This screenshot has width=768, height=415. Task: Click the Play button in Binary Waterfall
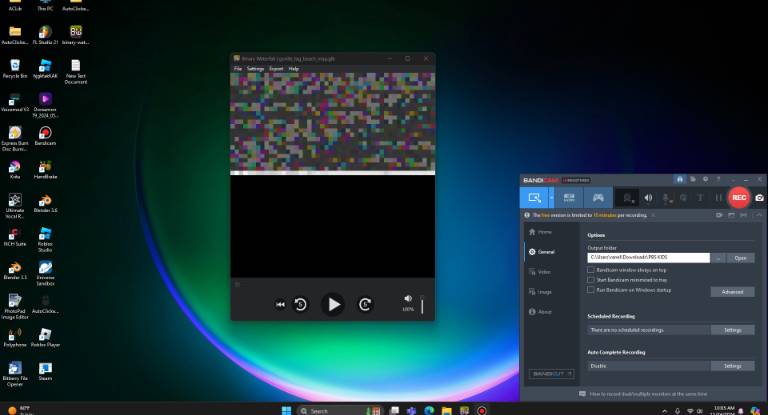click(333, 304)
